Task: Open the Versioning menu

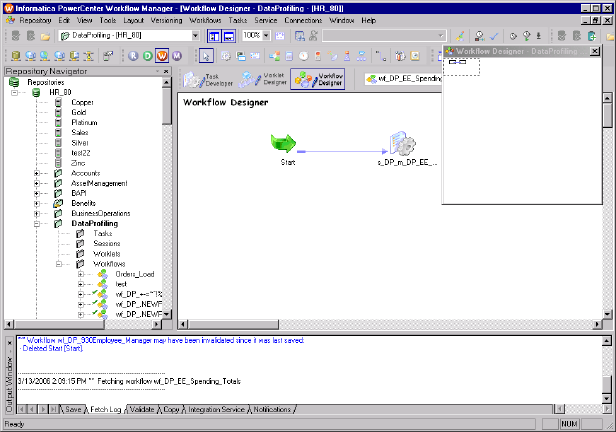Action: pyautogui.click(x=167, y=20)
